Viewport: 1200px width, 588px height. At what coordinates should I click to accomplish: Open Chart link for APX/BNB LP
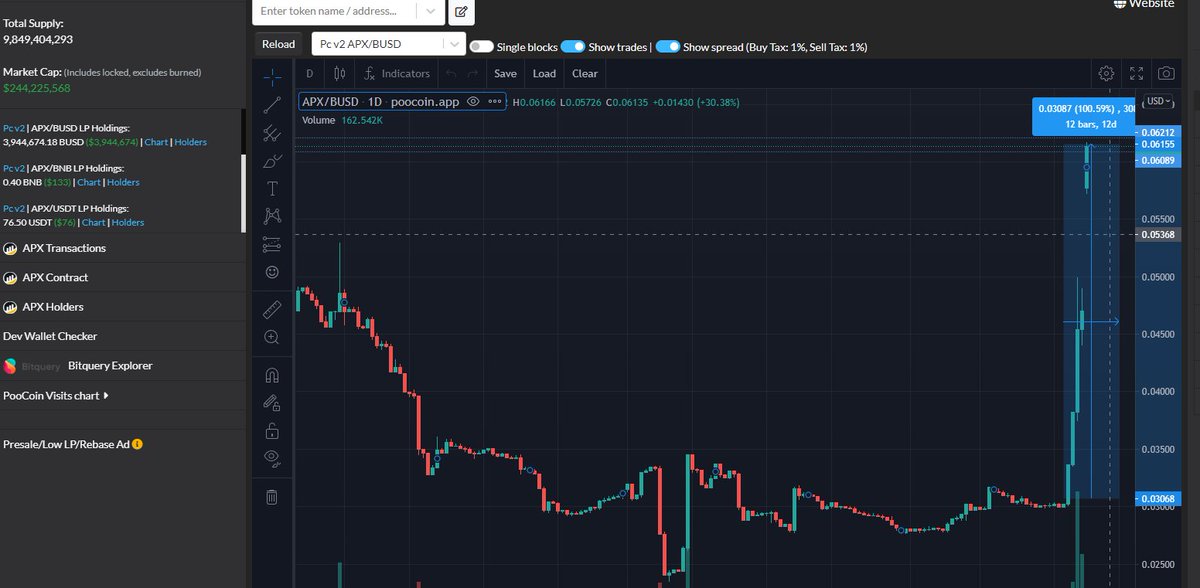[89, 182]
